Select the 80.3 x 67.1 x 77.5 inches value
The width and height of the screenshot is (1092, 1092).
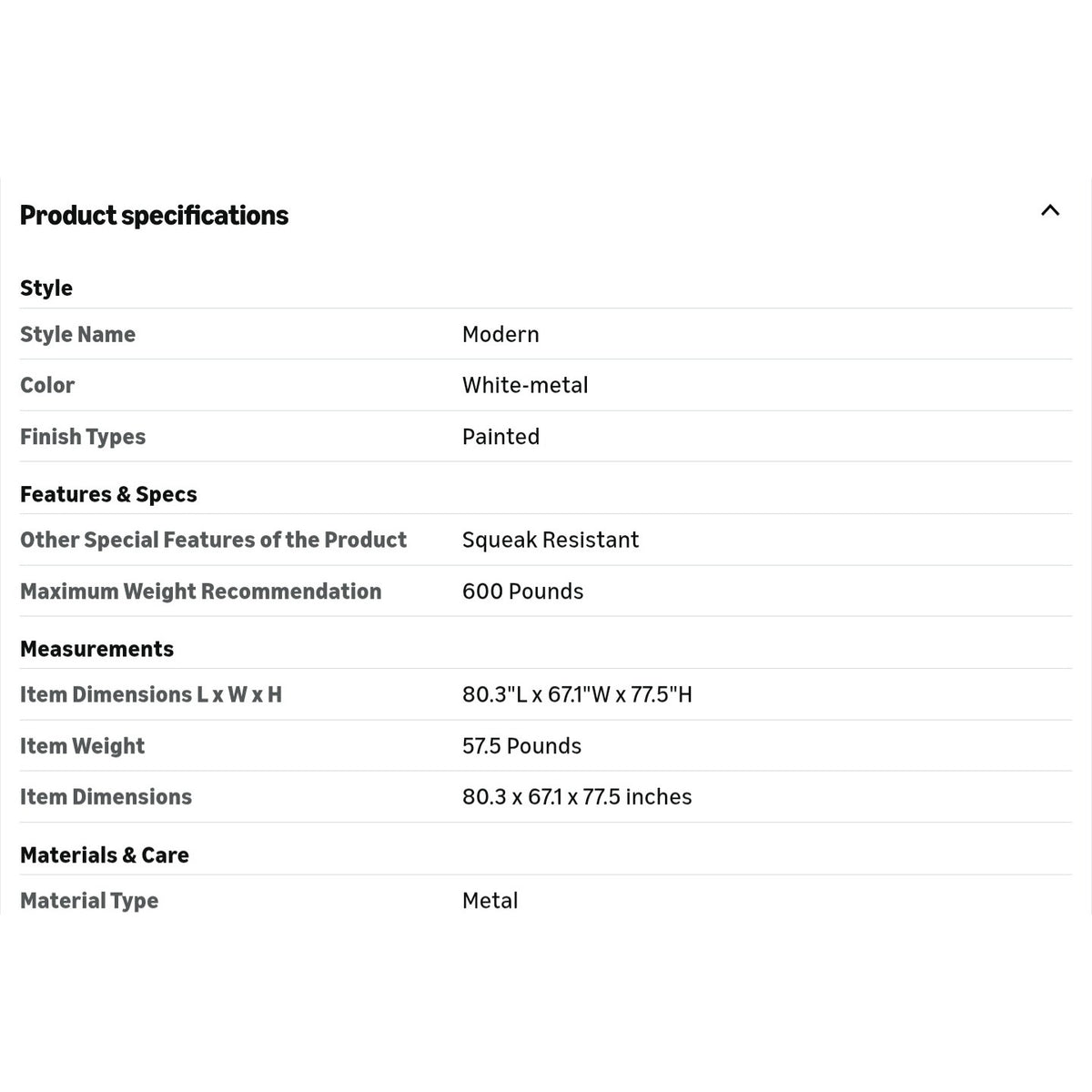click(x=577, y=797)
